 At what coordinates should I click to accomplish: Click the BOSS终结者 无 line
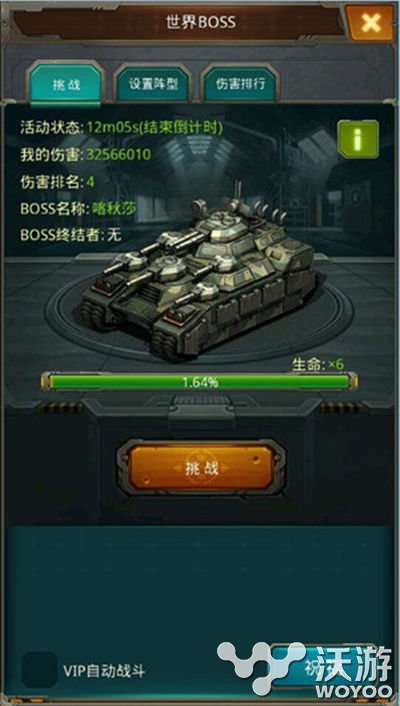point(71,235)
